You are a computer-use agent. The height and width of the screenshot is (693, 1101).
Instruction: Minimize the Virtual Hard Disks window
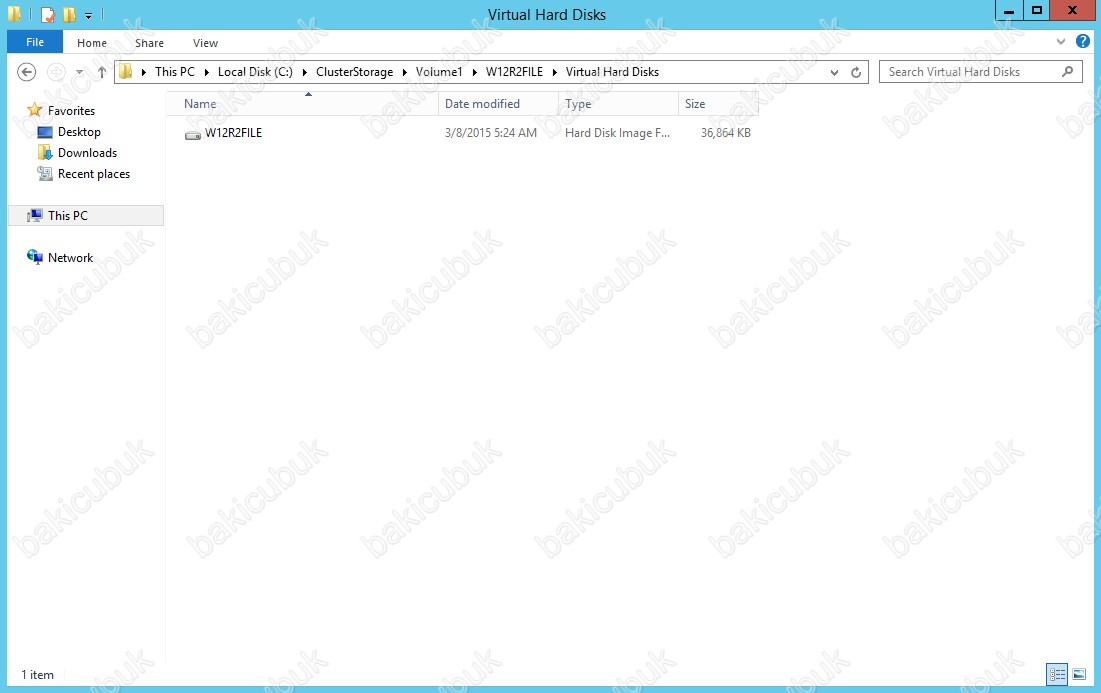1009,11
